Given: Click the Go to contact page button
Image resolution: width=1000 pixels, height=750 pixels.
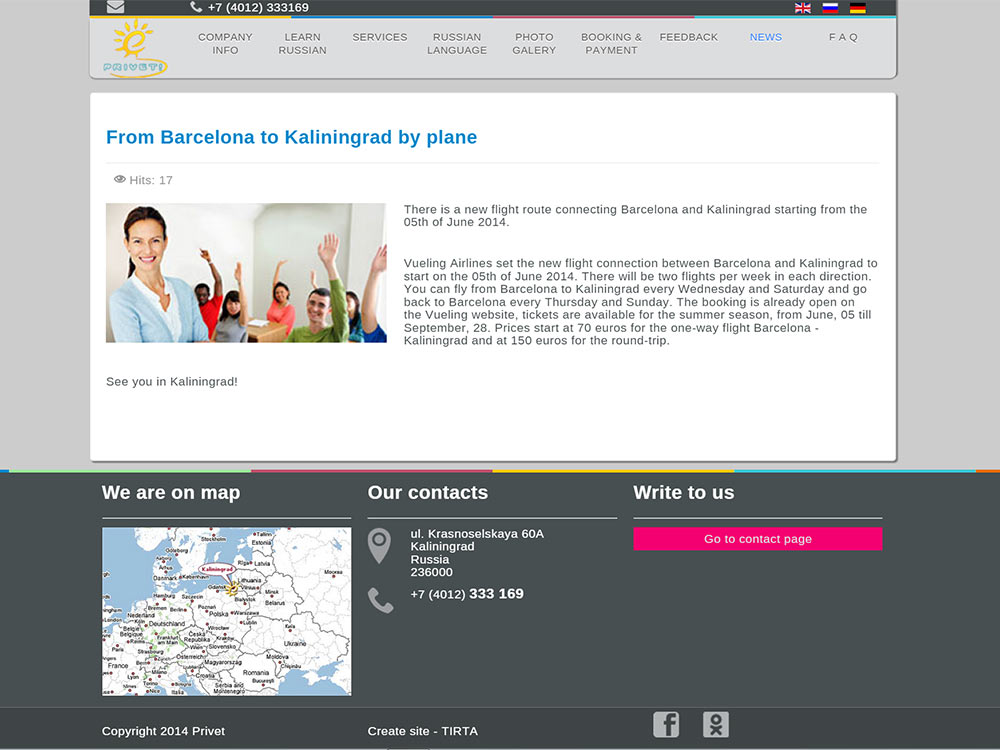Looking at the screenshot, I should click(758, 539).
